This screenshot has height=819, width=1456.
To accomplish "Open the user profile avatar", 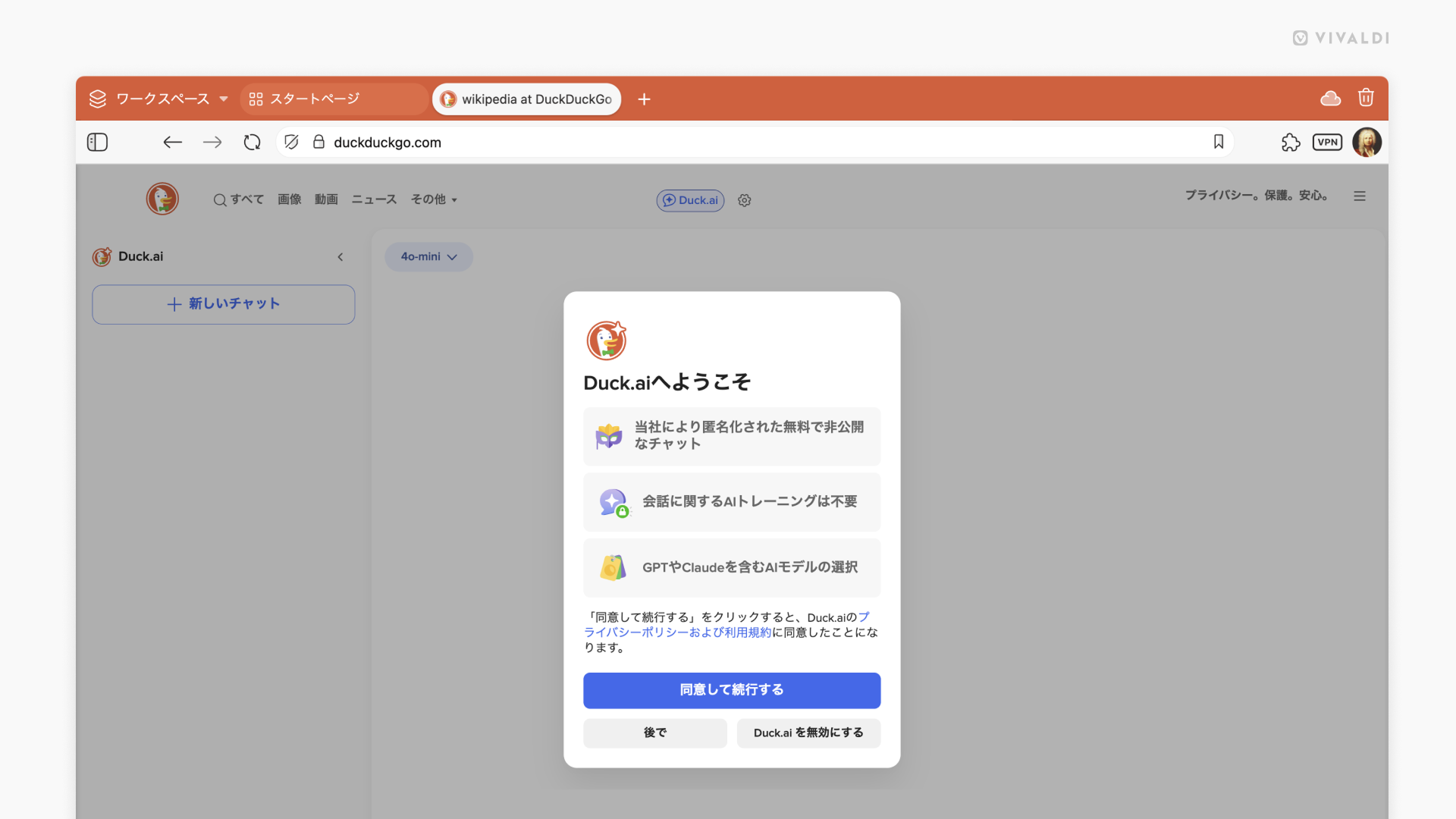I will 1367,143.
